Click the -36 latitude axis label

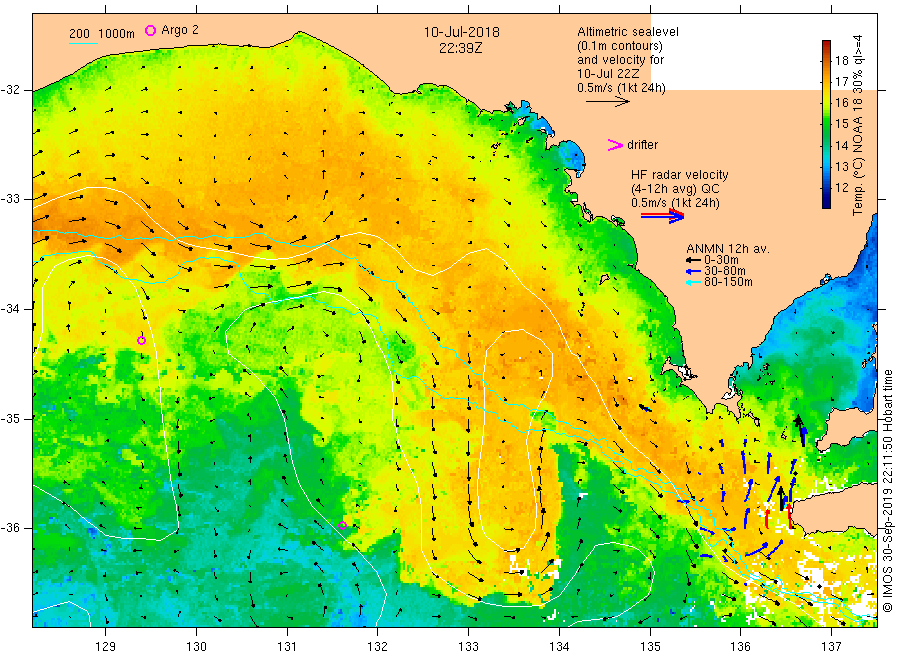click(x=10, y=527)
